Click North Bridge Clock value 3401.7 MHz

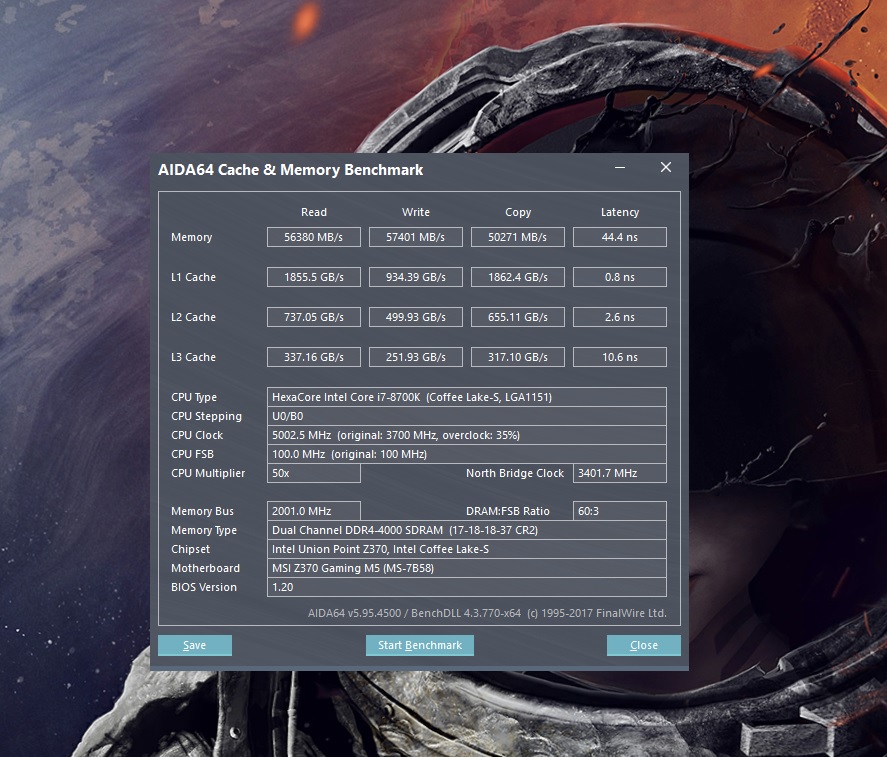(x=620, y=473)
